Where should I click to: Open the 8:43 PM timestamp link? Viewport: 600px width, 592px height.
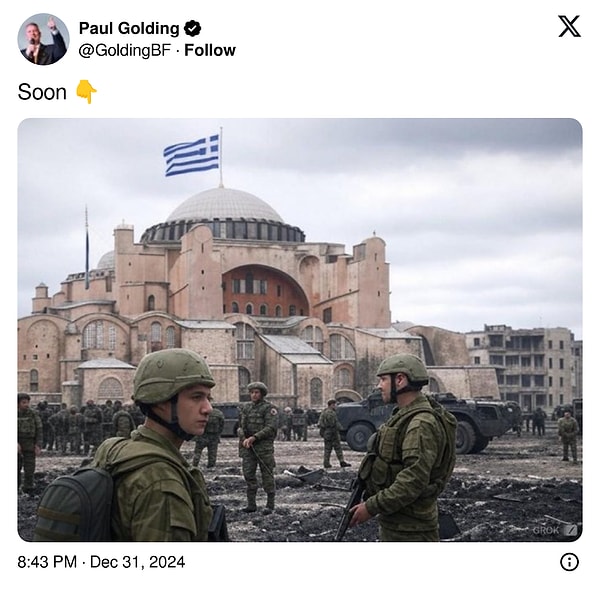pyautogui.click(x=47, y=562)
